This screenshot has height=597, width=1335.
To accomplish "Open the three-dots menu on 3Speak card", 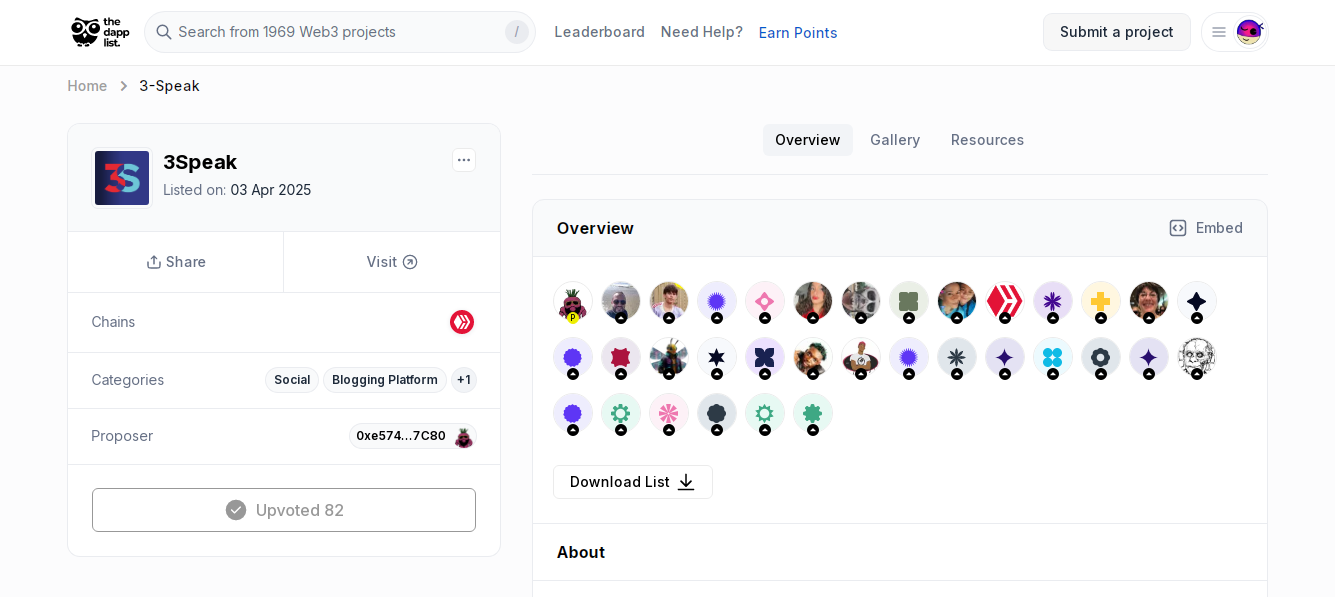I will point(464,160).
